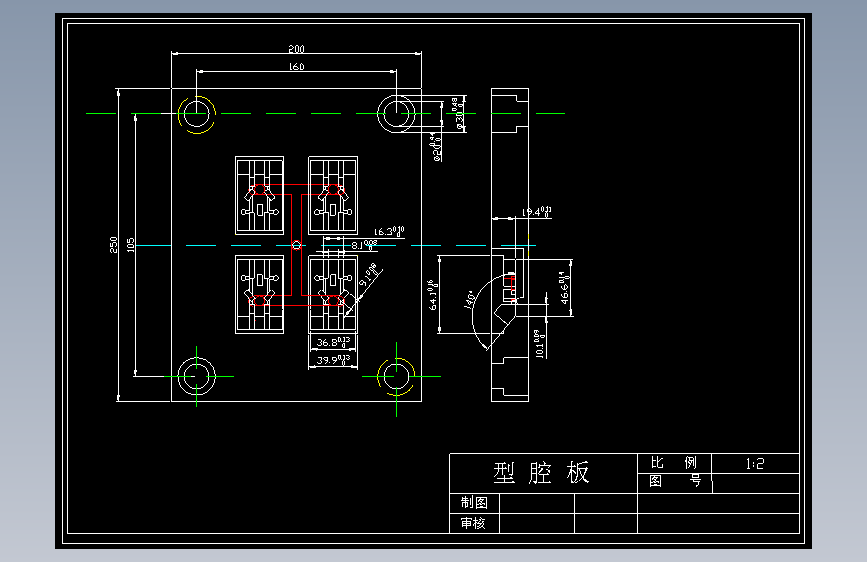Click the 制图 label in title block
This screenshot has width=867, height=562.
474,502
